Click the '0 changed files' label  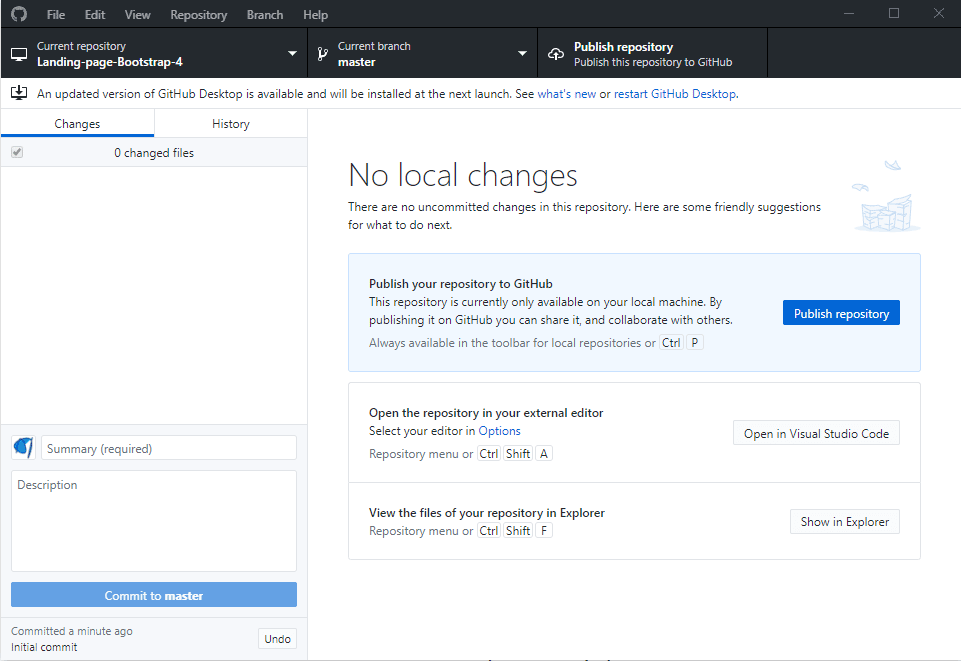154,153
